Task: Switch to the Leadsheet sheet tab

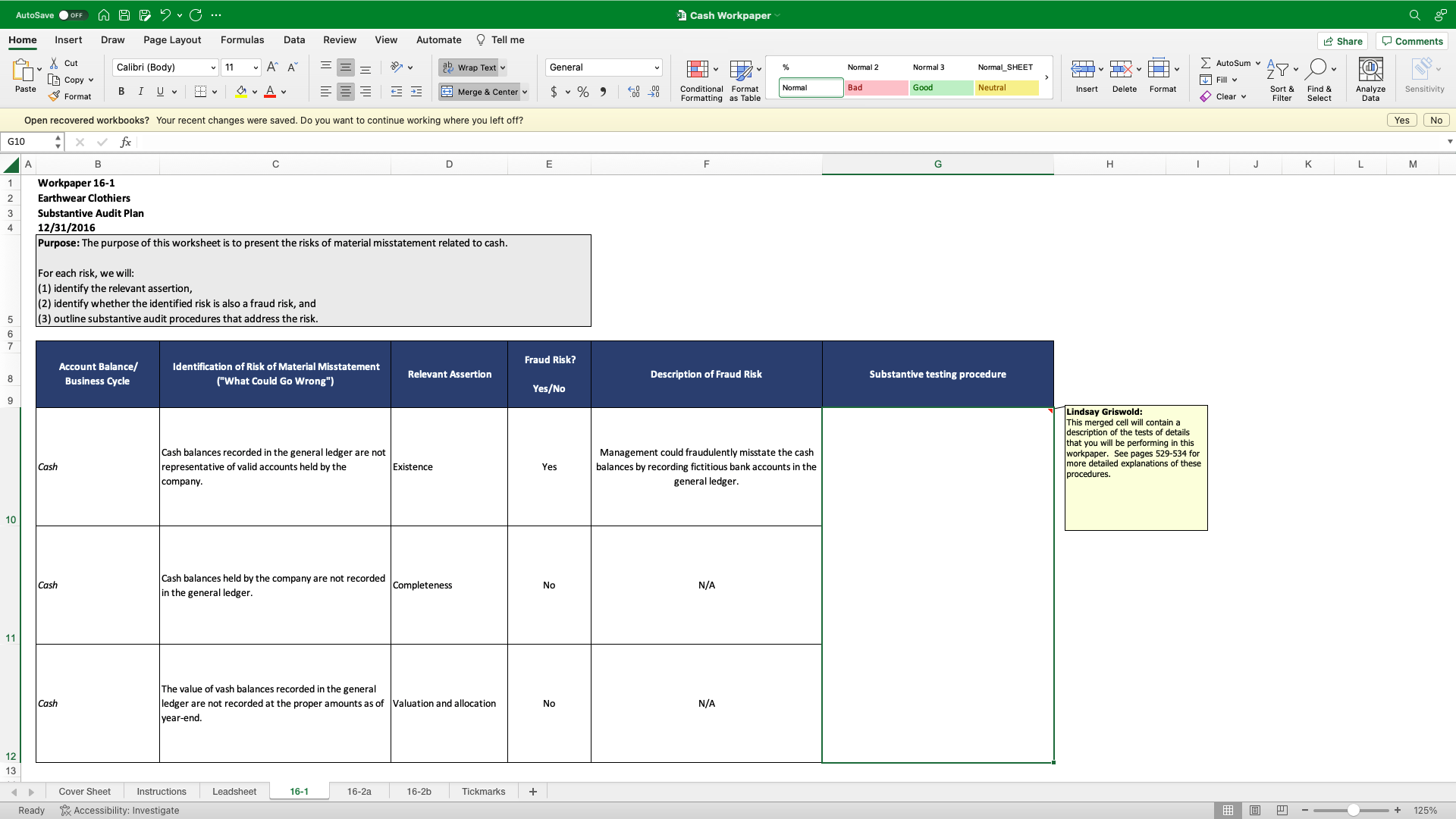Action: 234,792
